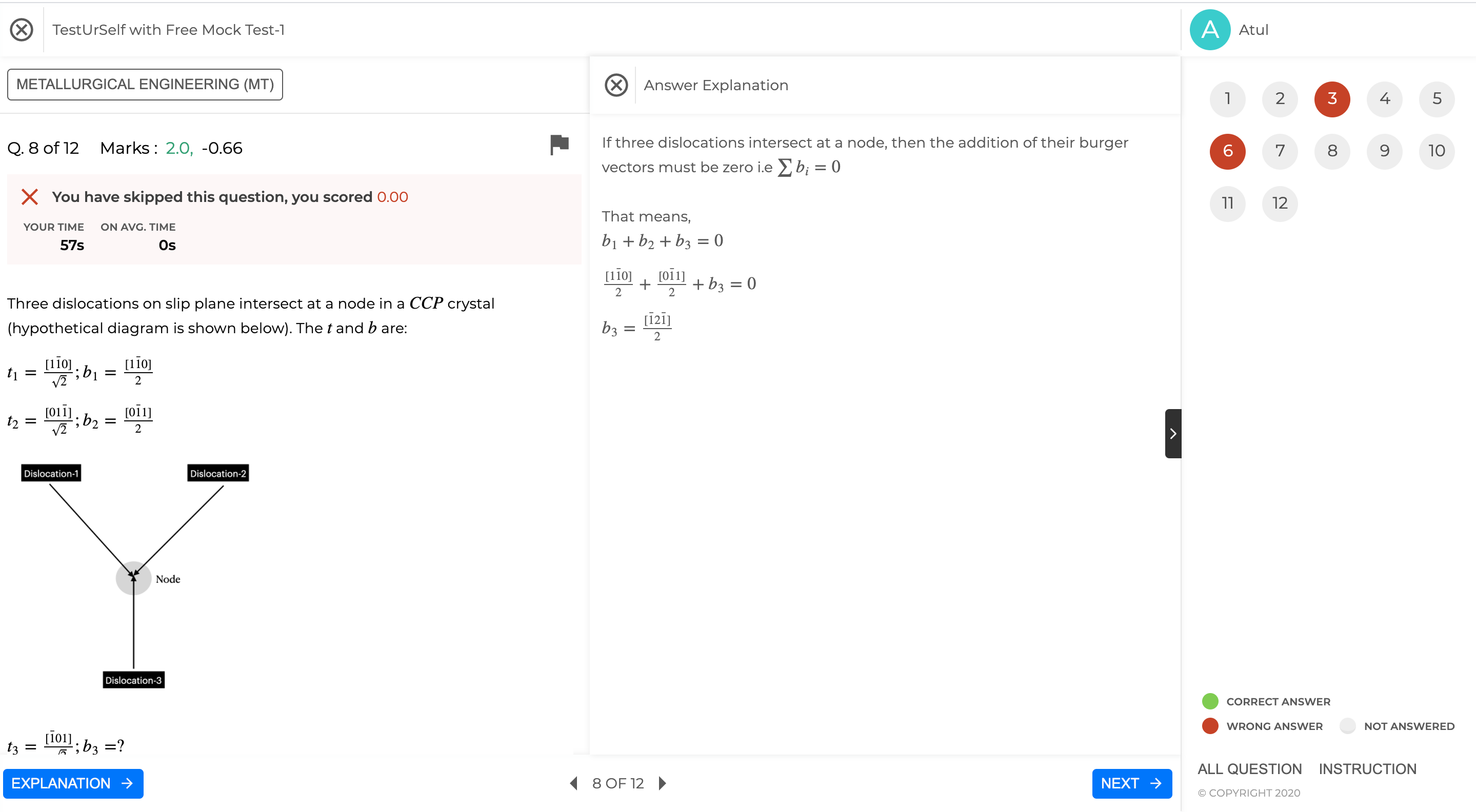Open question number 10
Screen dimensions: 1476x812
pyautogui.click(x=1436, y=151)
